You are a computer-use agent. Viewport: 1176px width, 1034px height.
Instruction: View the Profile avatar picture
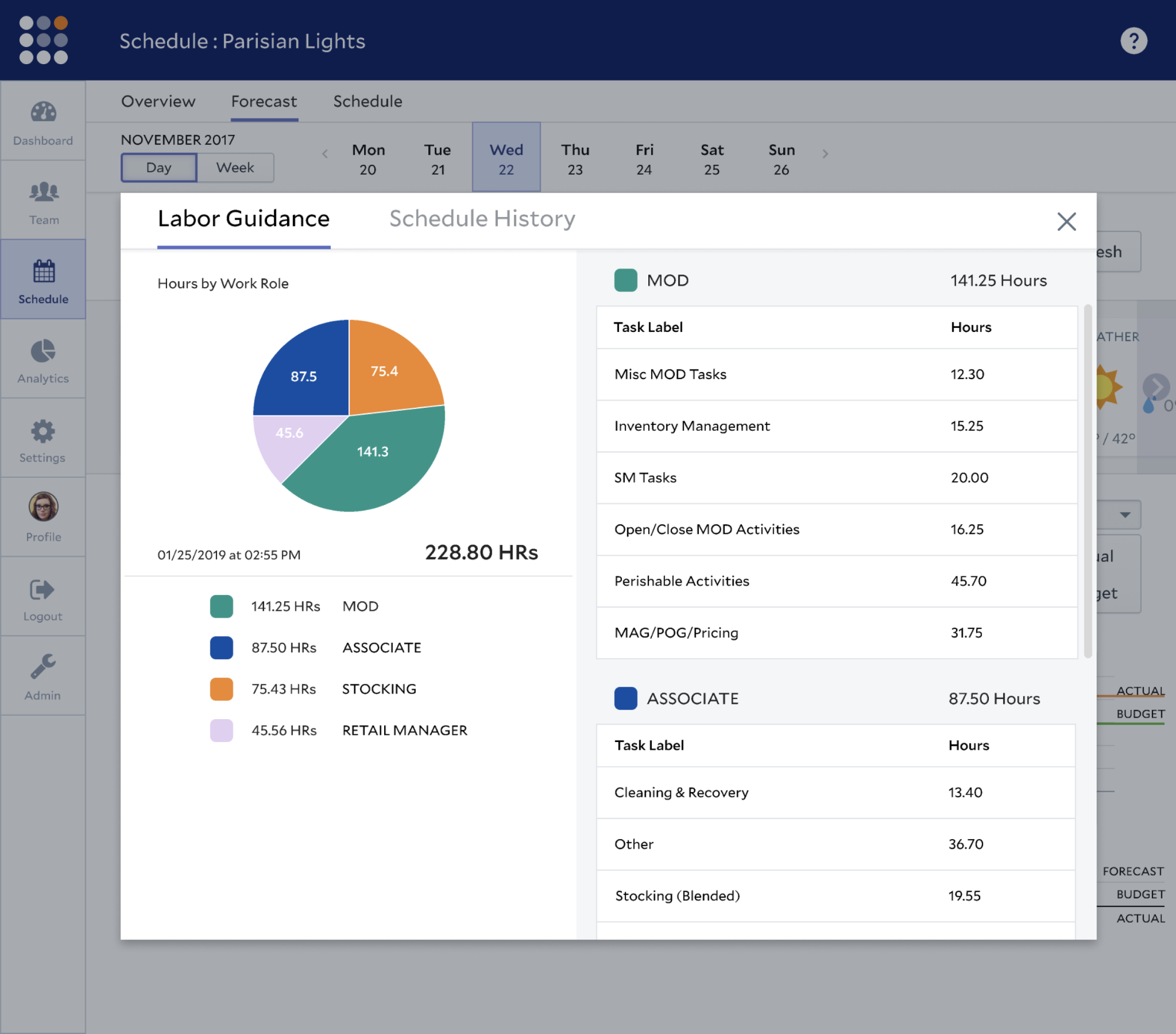44,507
